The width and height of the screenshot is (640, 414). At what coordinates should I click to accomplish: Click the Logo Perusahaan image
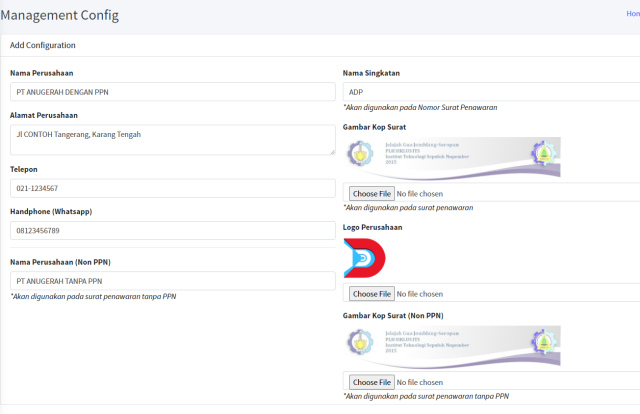(x=364, y=259)
